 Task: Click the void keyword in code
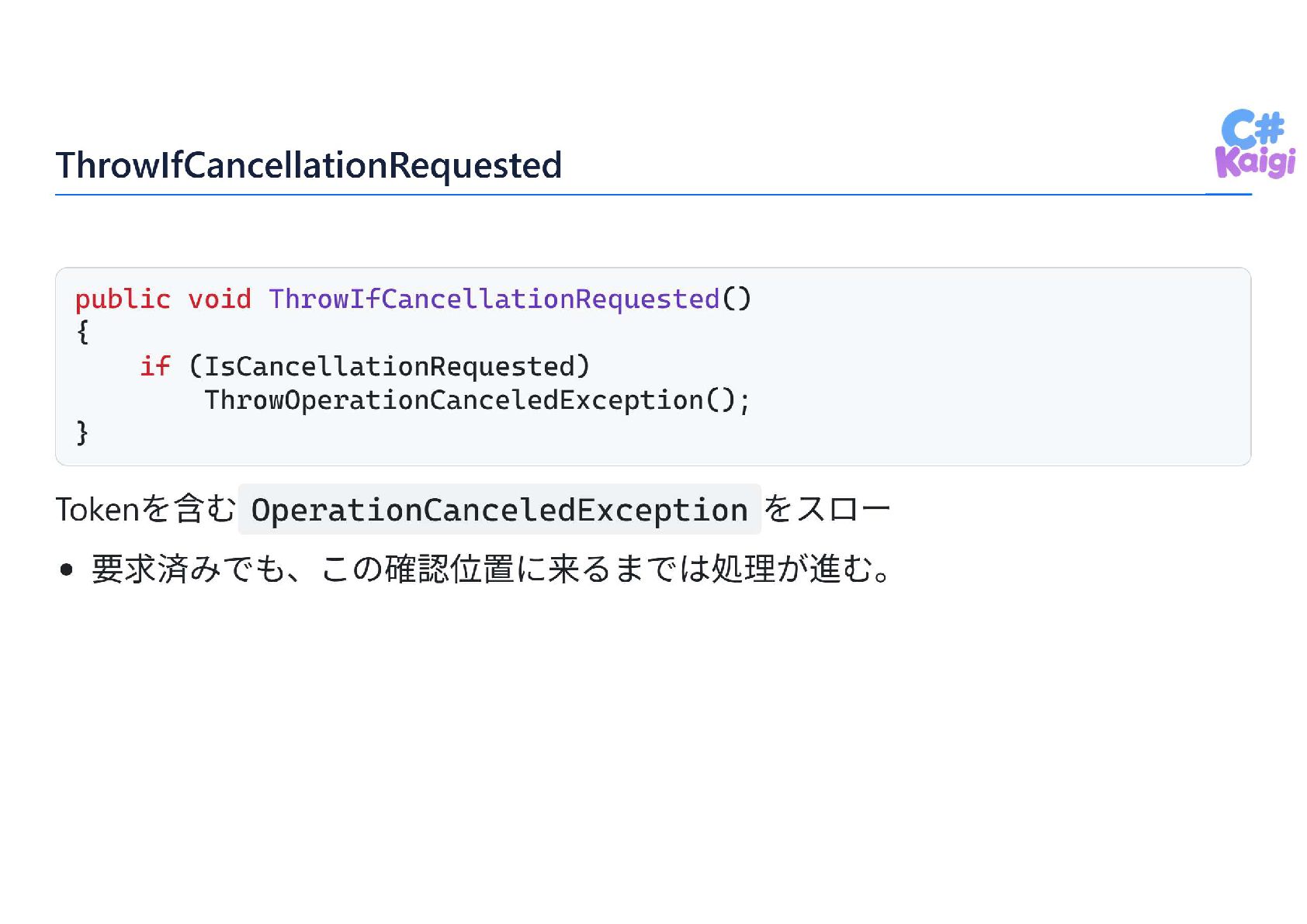tap(220, 299)
